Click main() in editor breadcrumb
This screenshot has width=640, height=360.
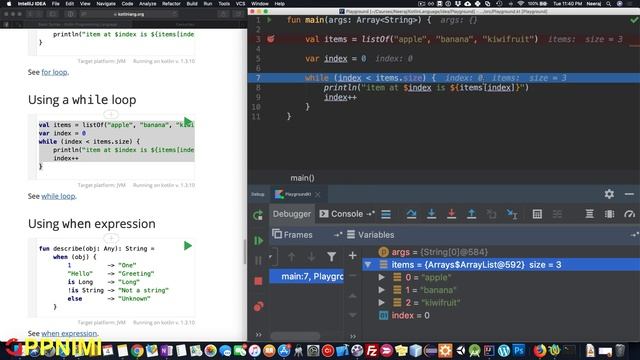tap(302, 178)
